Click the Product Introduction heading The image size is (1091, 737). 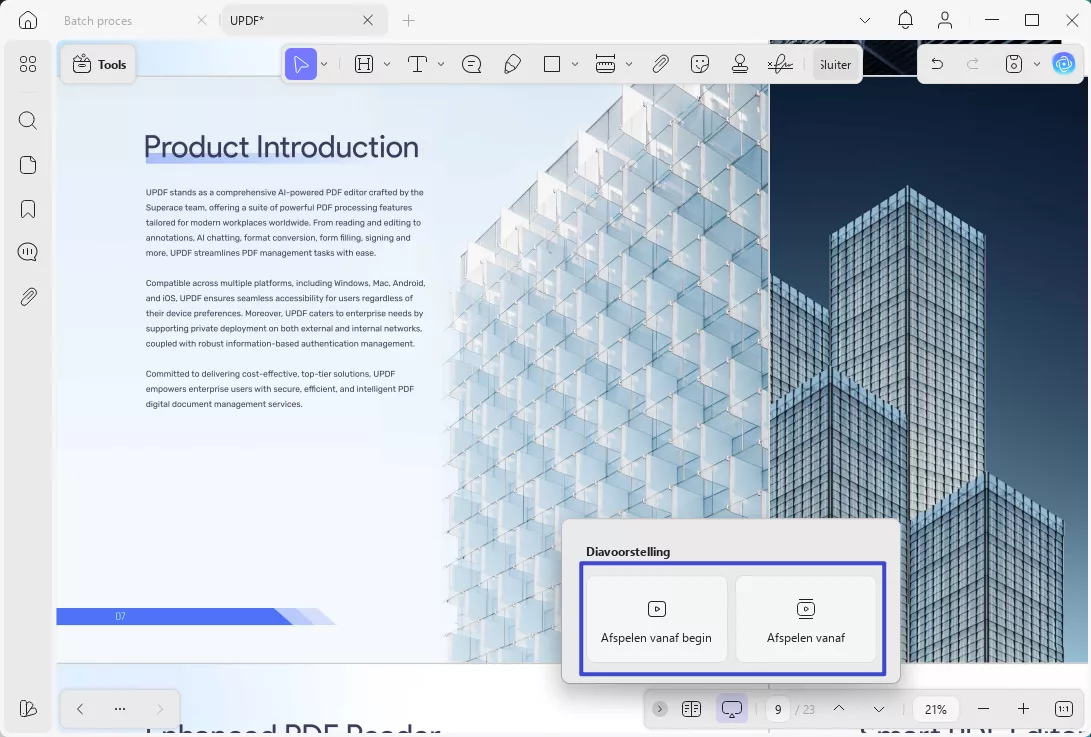pyautogui.click(x=281, y=147)
